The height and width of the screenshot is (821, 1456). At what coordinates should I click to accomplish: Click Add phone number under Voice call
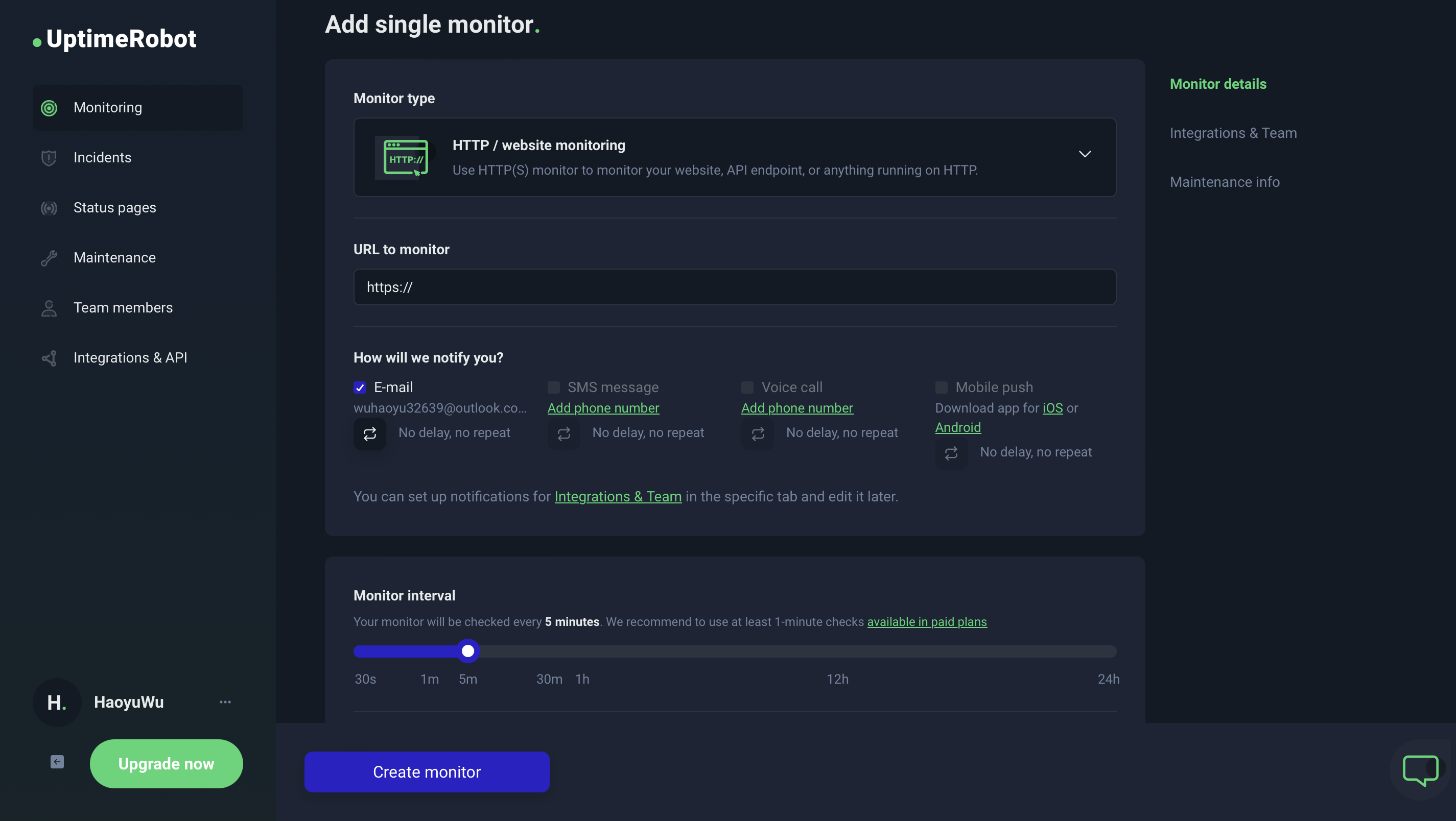point(797,408)
